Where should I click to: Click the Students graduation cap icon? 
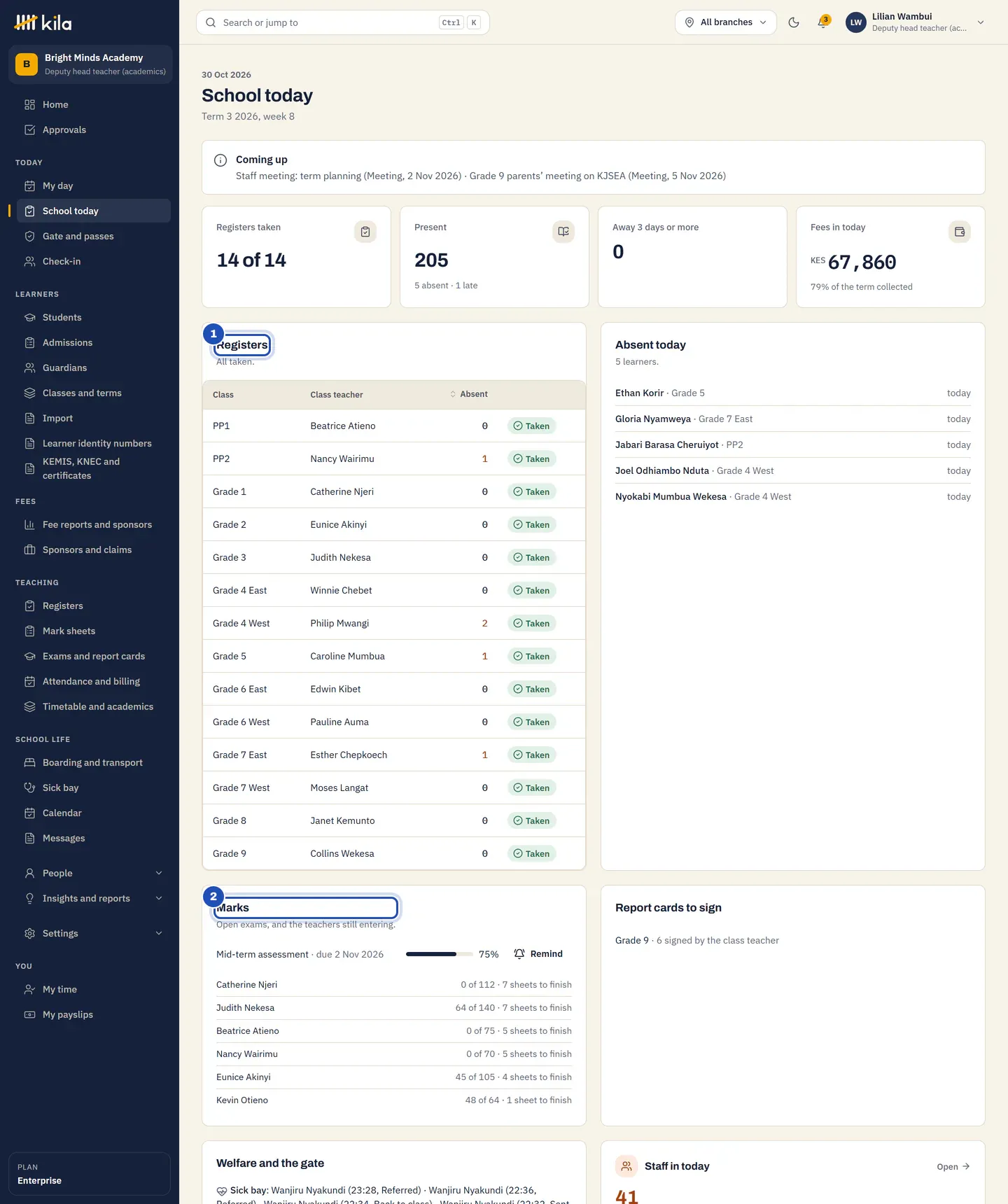click(29, 318)
